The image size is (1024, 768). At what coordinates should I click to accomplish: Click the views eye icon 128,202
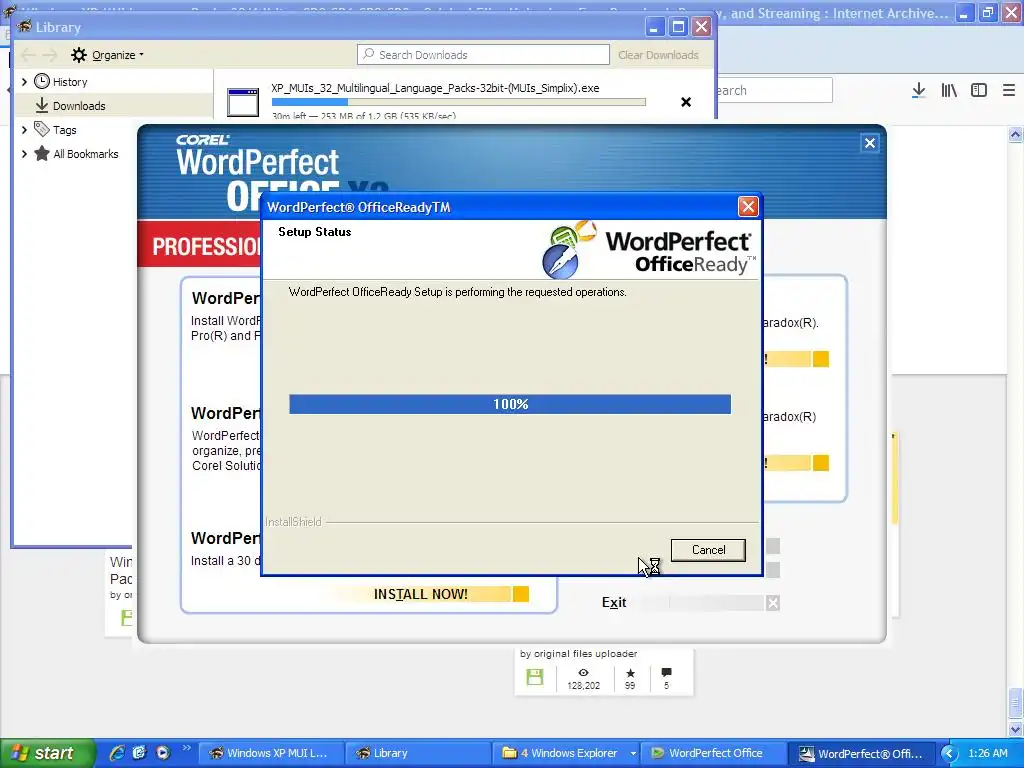click(x=583, y=673)
